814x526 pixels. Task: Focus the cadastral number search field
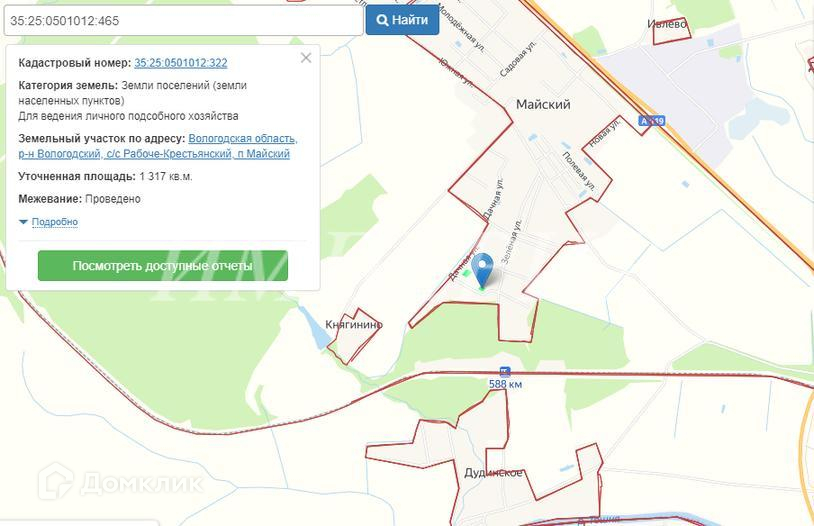(183, 20)
